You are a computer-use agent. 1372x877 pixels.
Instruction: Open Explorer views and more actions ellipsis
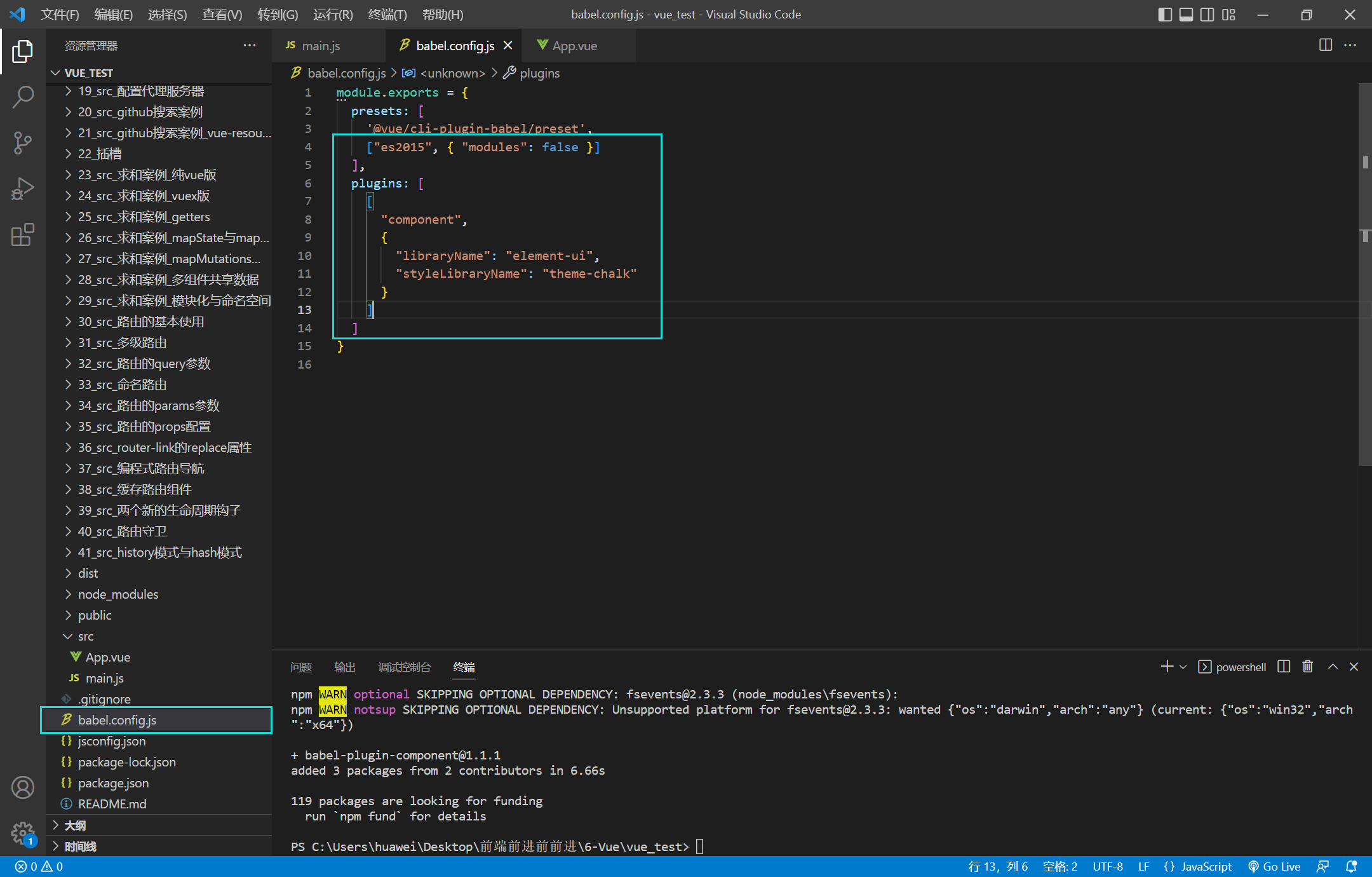[250, 45]
